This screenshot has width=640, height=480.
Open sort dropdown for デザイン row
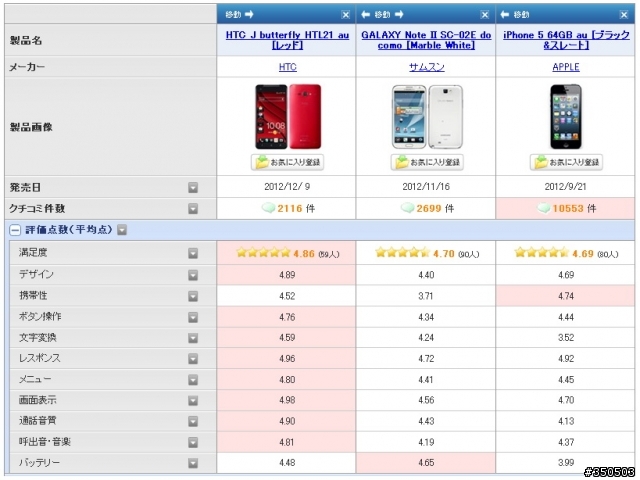click(x=193, y=275)
